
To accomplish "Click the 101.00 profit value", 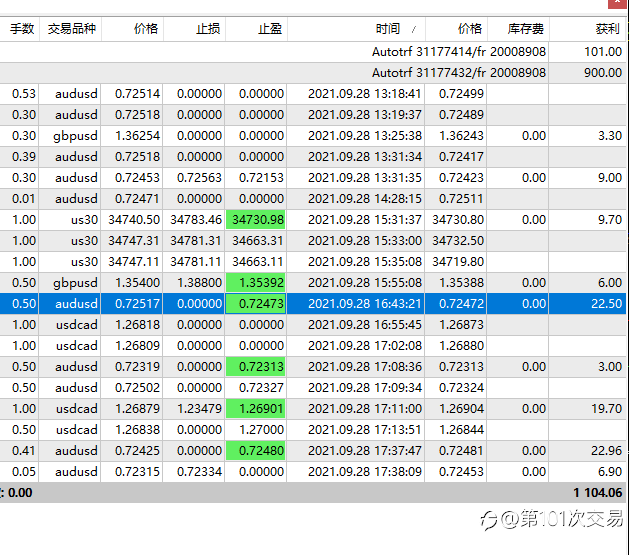I will tap(603, 52).
